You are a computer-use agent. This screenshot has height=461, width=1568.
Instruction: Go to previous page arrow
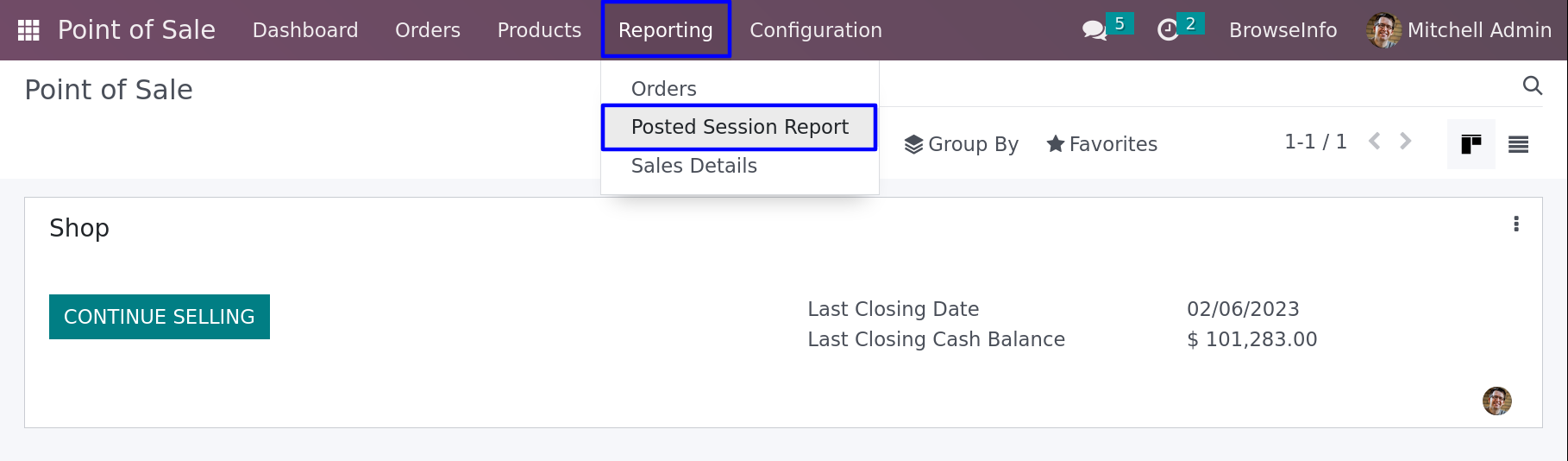[1375, 141]
